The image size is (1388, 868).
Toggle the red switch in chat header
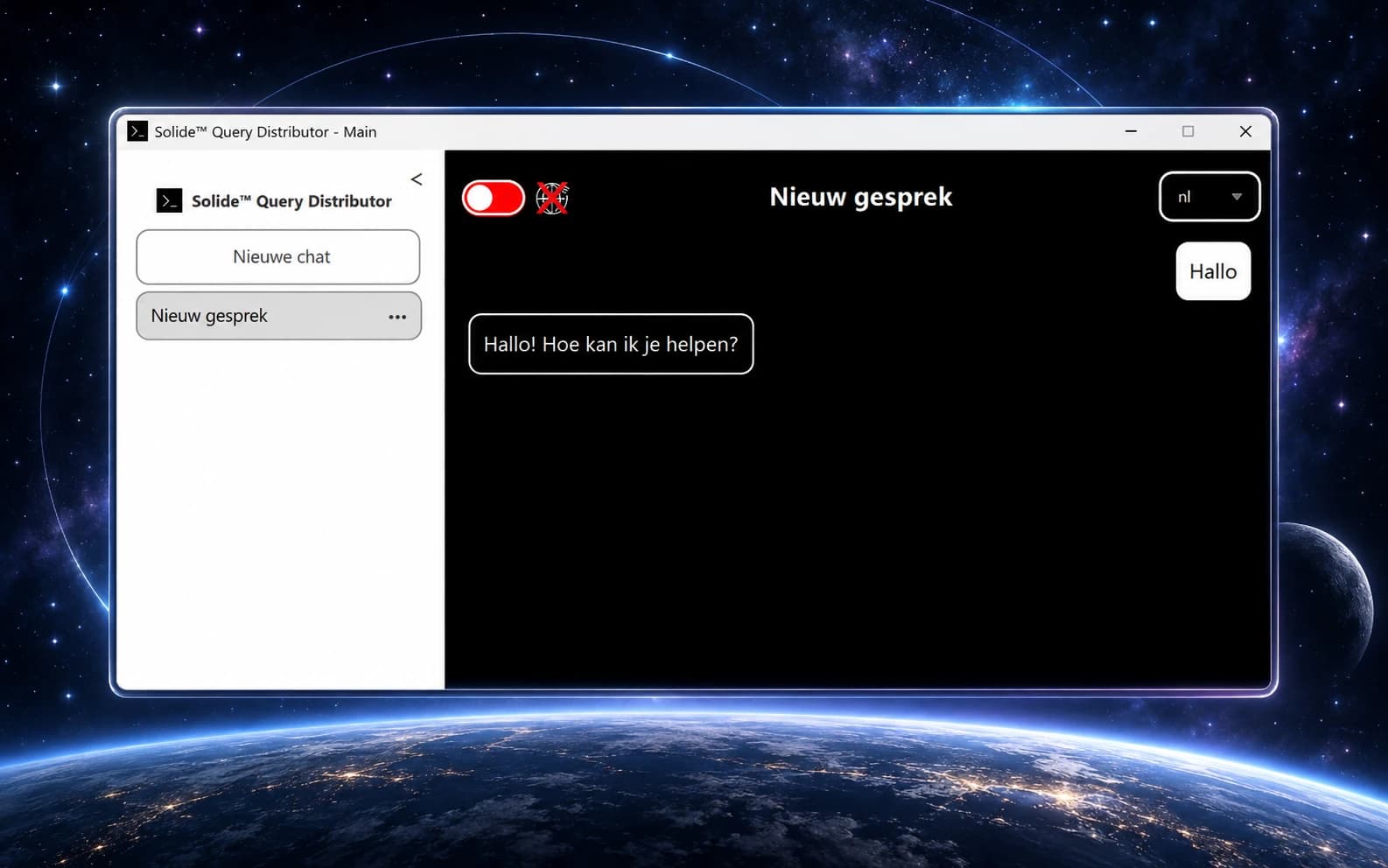tap(494, 198)
